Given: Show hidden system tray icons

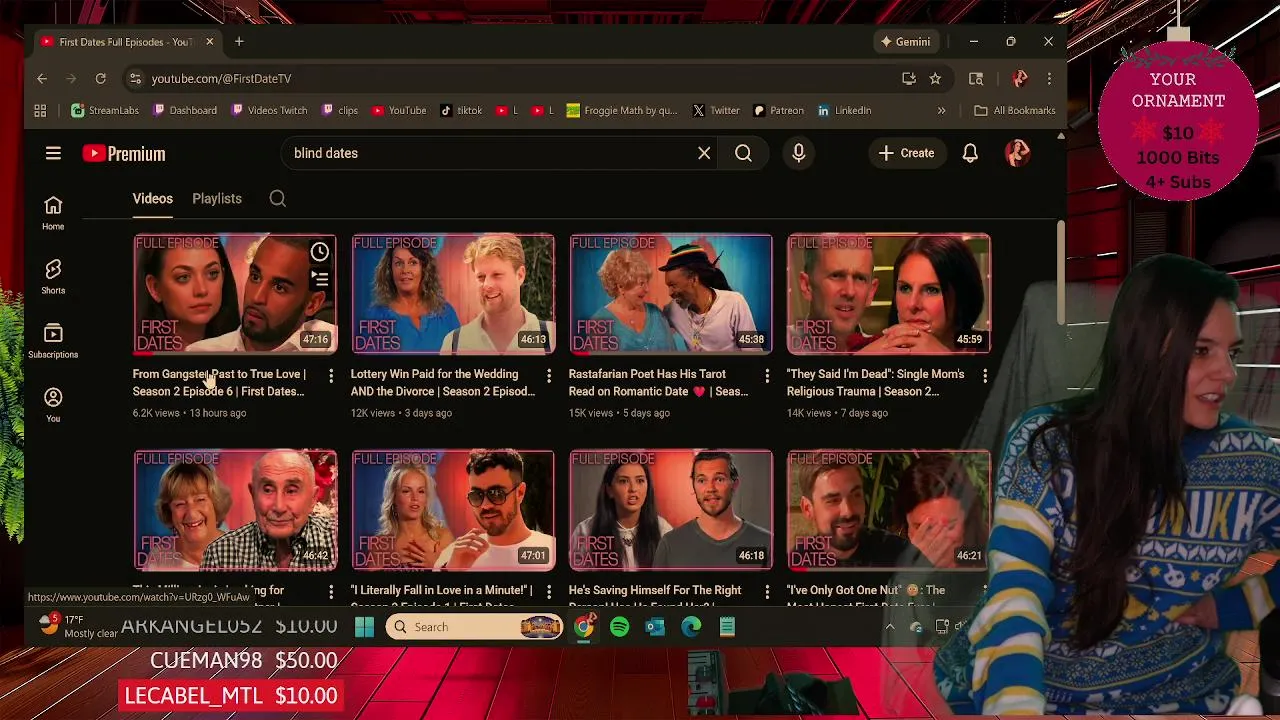Looking at the screenshot, I should pos(889,627).
